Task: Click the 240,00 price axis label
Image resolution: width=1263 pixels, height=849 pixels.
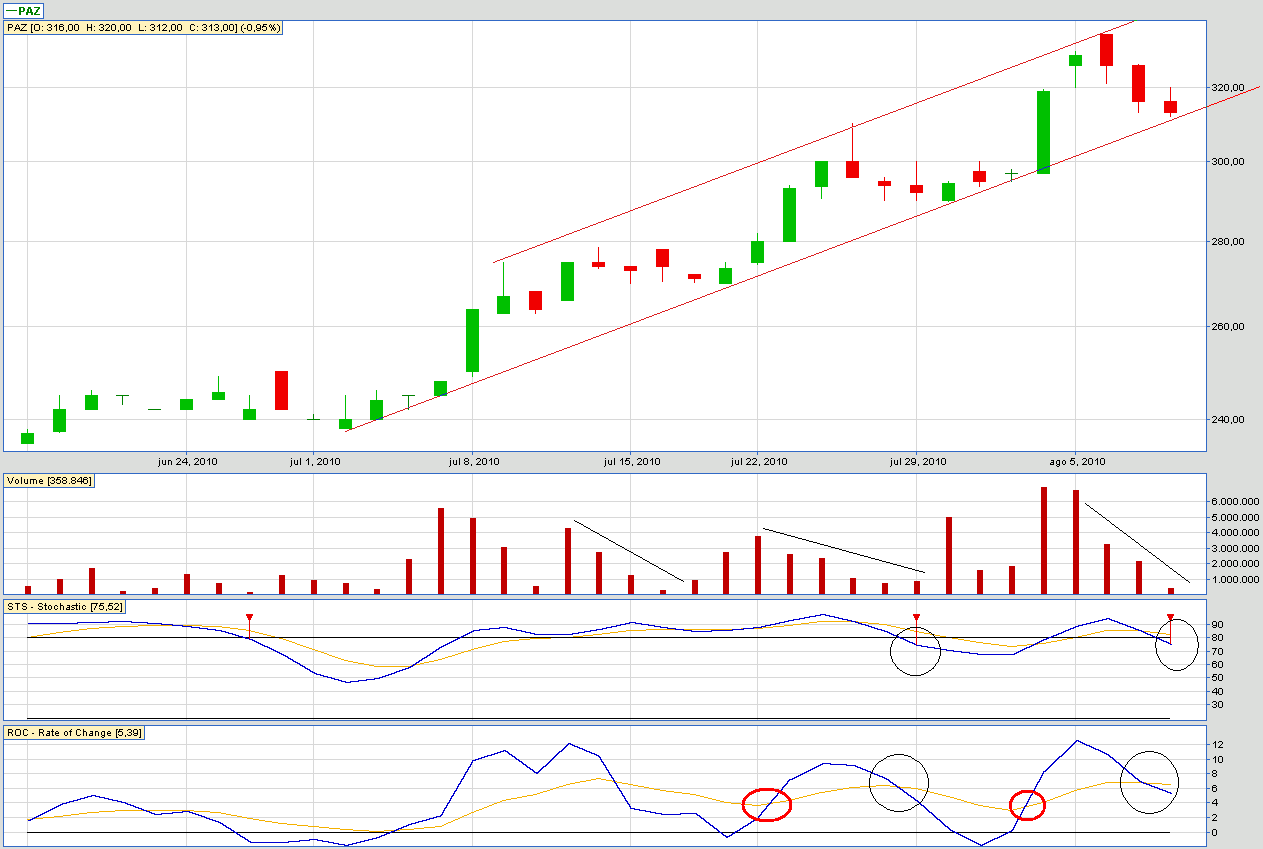Action: 1227,419
